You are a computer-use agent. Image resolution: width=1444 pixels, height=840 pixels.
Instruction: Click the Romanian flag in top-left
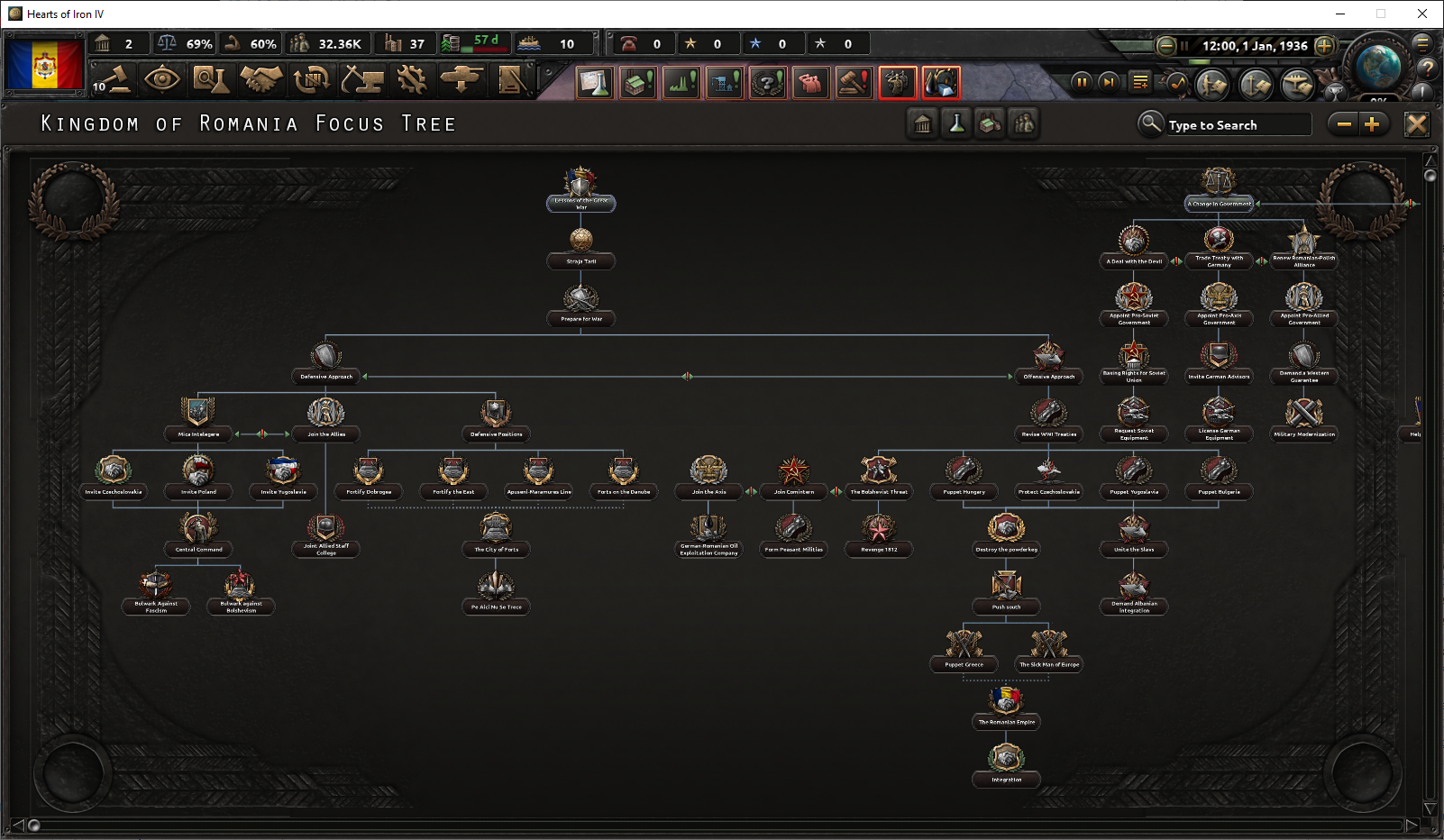click(44, 63)
